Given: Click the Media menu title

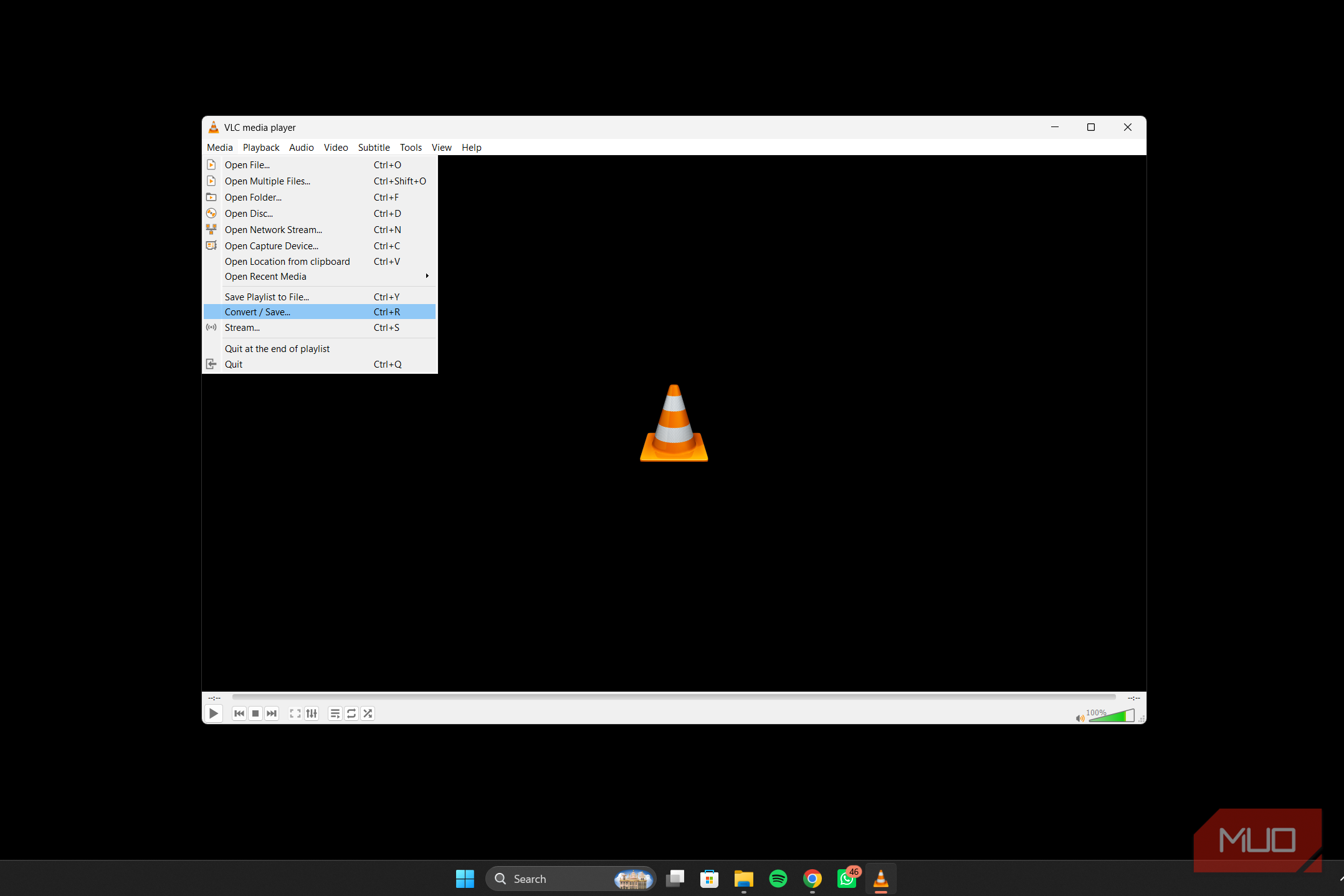Looking at the screenshot, I should [220, 148].
